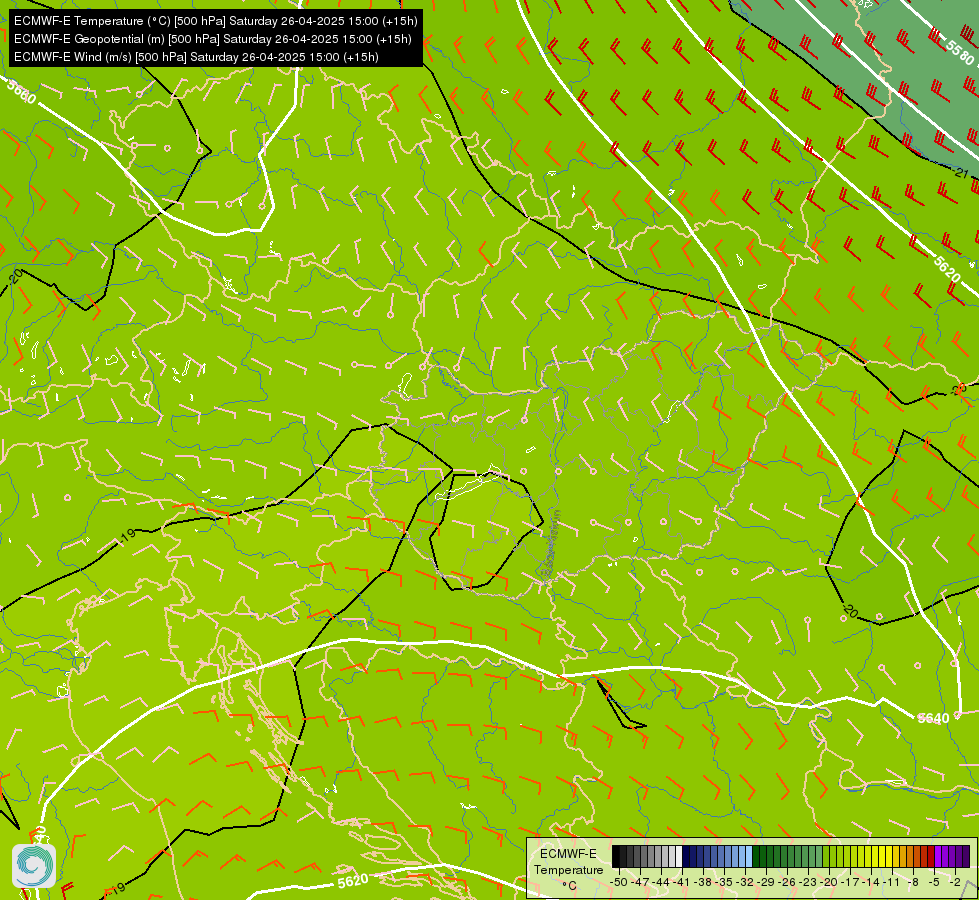Viewport: 979px width, 900px height.
Task: Click the -29 value on the temperature legend
Action: (x=766, y=883)
